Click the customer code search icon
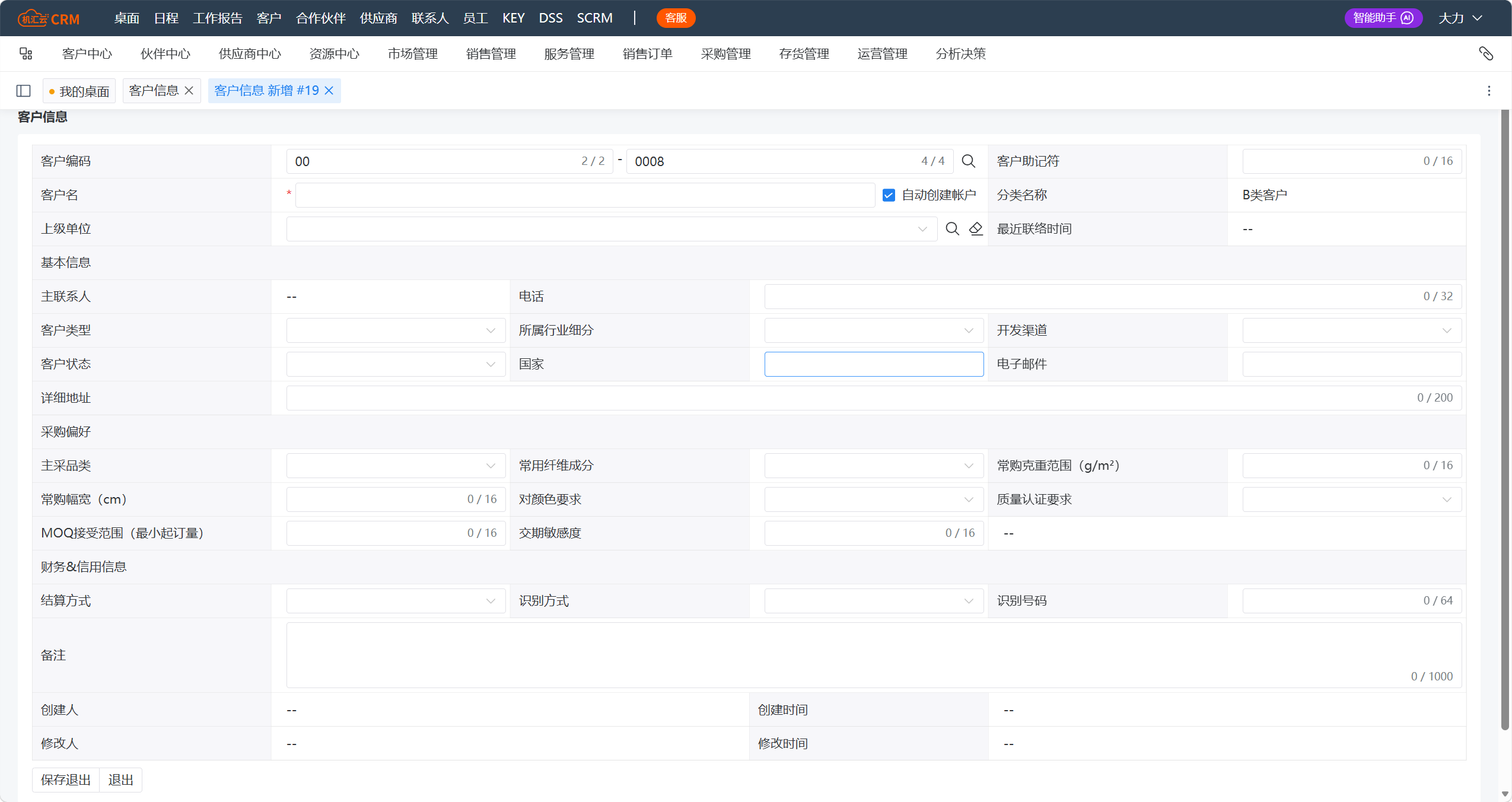This screenshot has height=802, width=1512. 968,161
